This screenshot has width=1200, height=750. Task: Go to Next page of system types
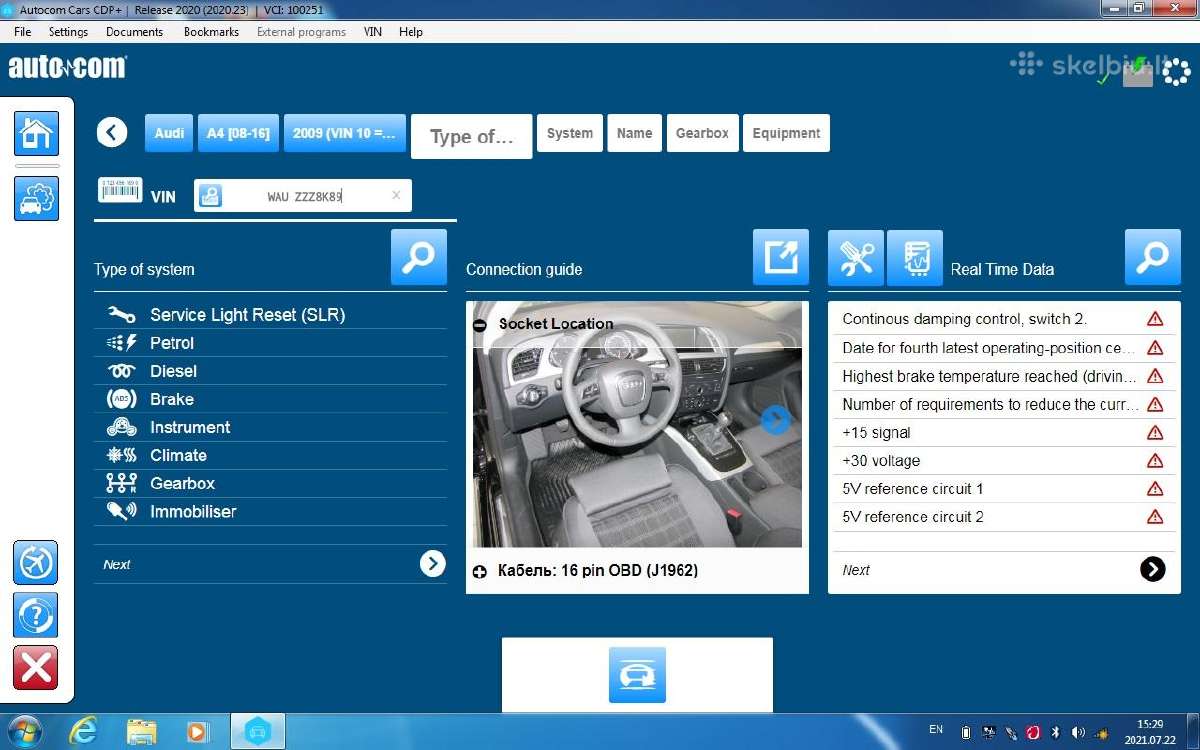click(x=432, y=564)
